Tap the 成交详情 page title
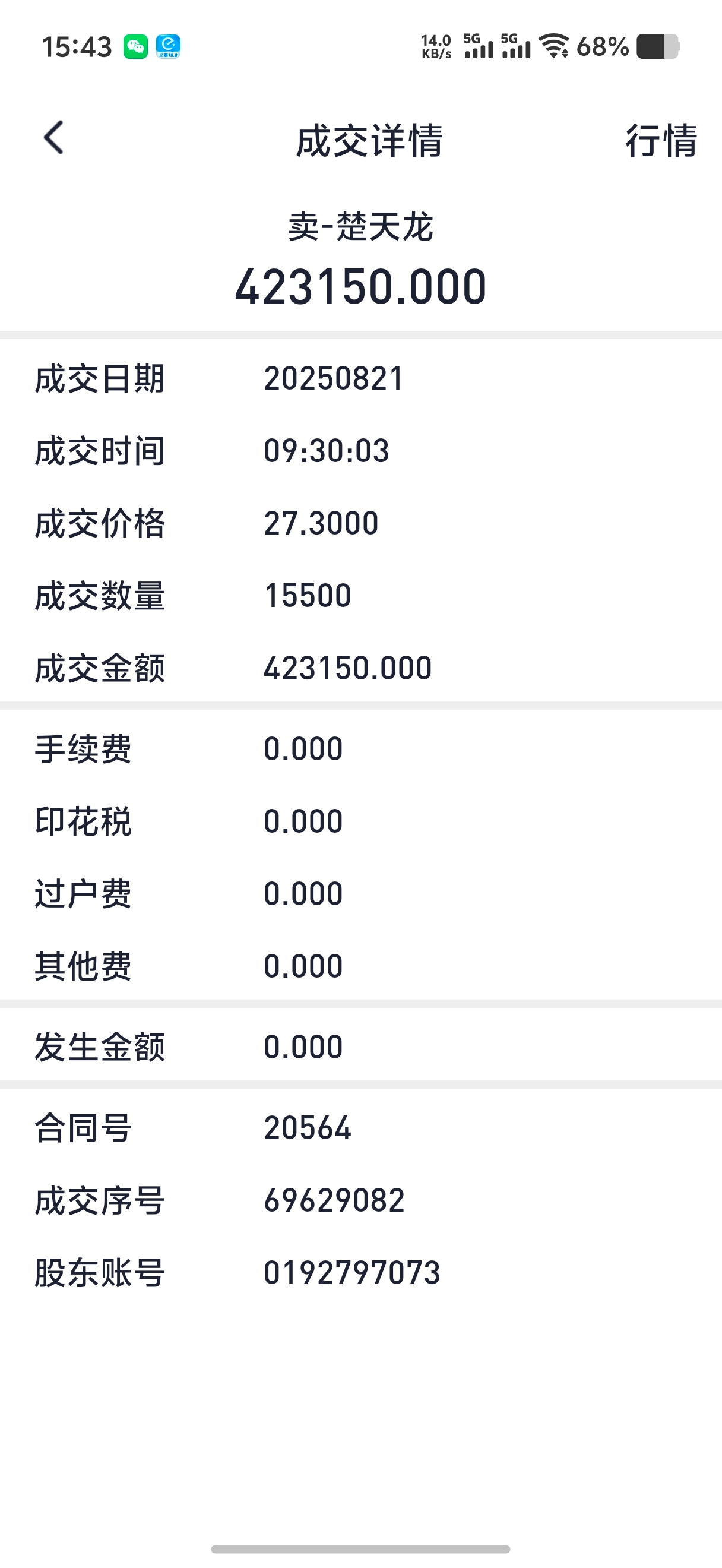This screenshot has width=722, height=1568. [x=369, y=141]
